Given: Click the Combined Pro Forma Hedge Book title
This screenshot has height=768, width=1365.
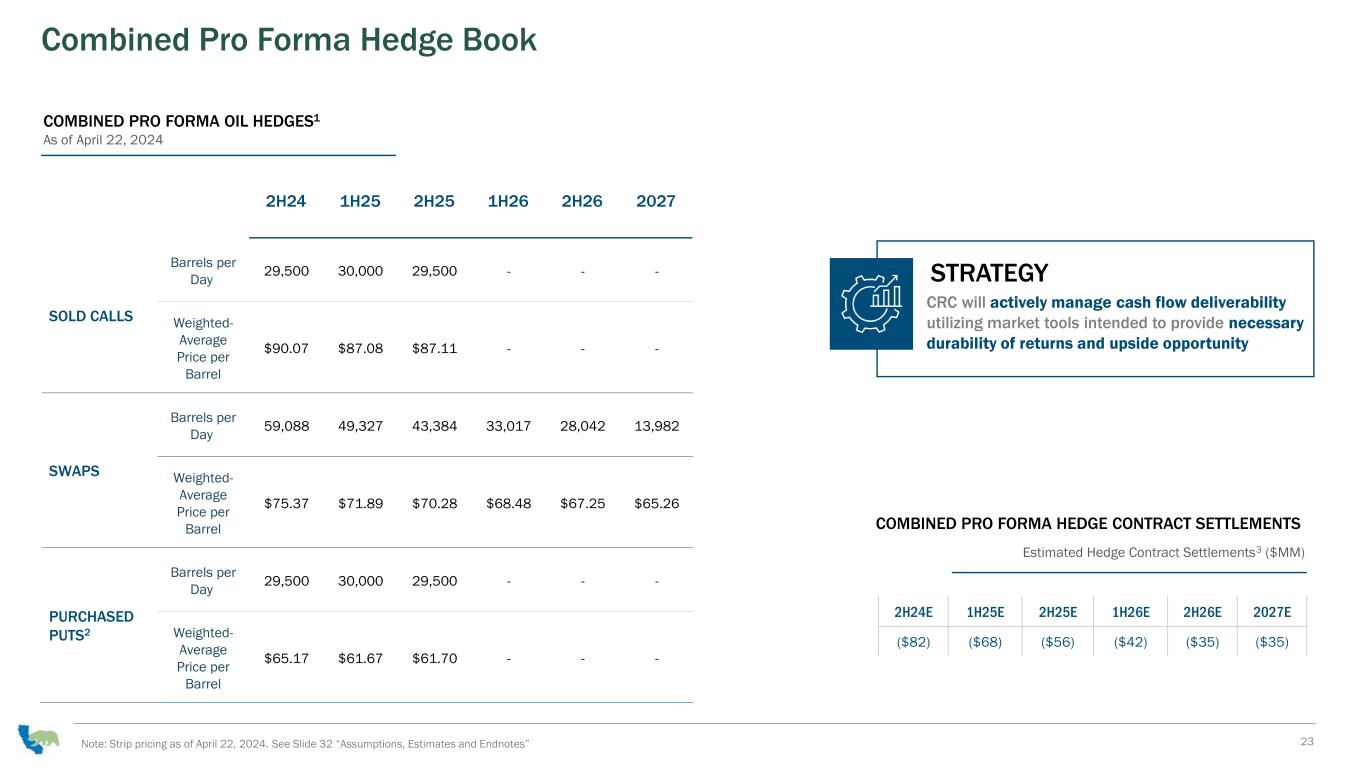Looking at the screenshot, I should (289, 40).
